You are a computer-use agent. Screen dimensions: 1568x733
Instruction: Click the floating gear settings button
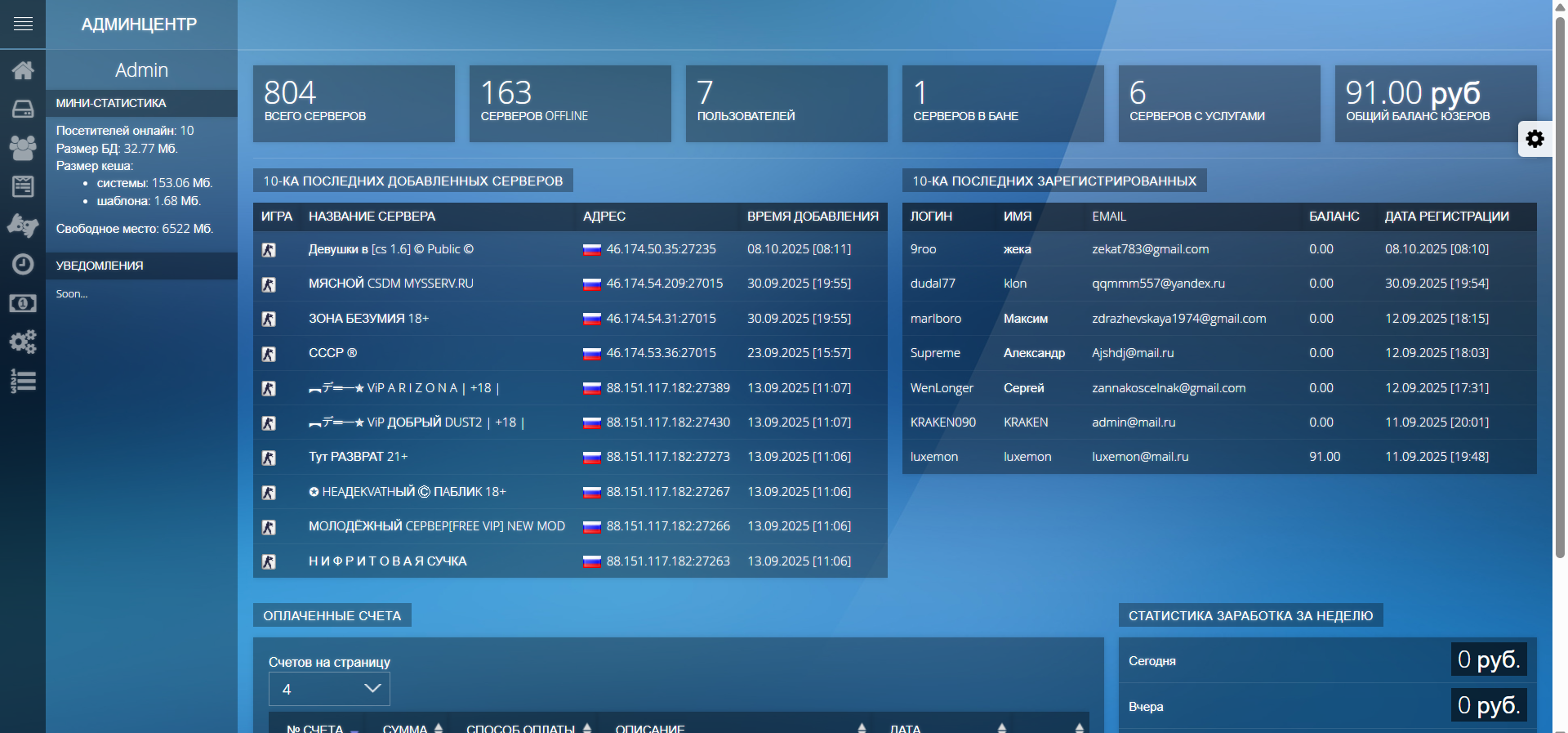pos(1535,139)
